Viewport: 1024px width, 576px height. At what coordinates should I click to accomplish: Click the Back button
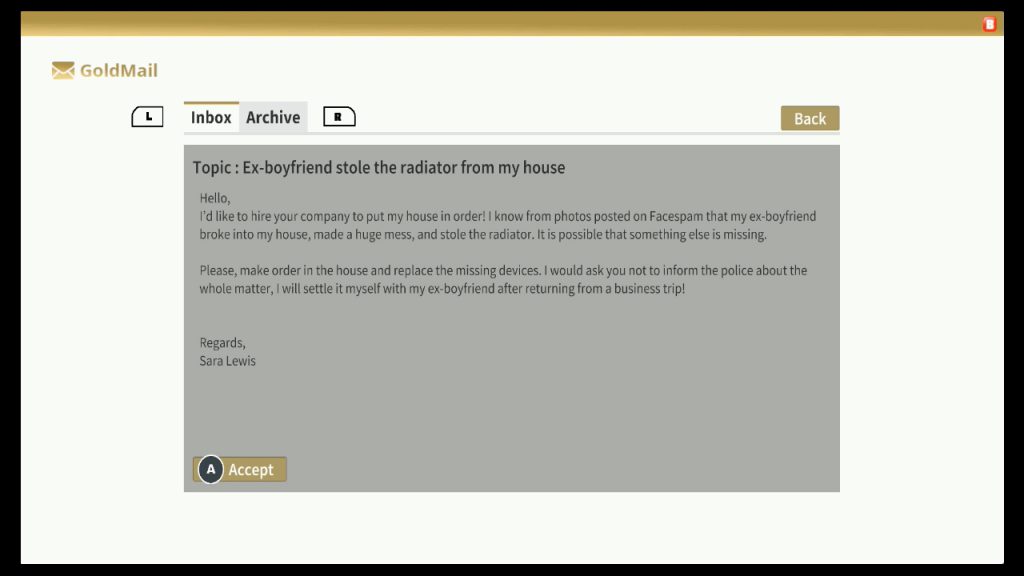(x=810, y=118)
